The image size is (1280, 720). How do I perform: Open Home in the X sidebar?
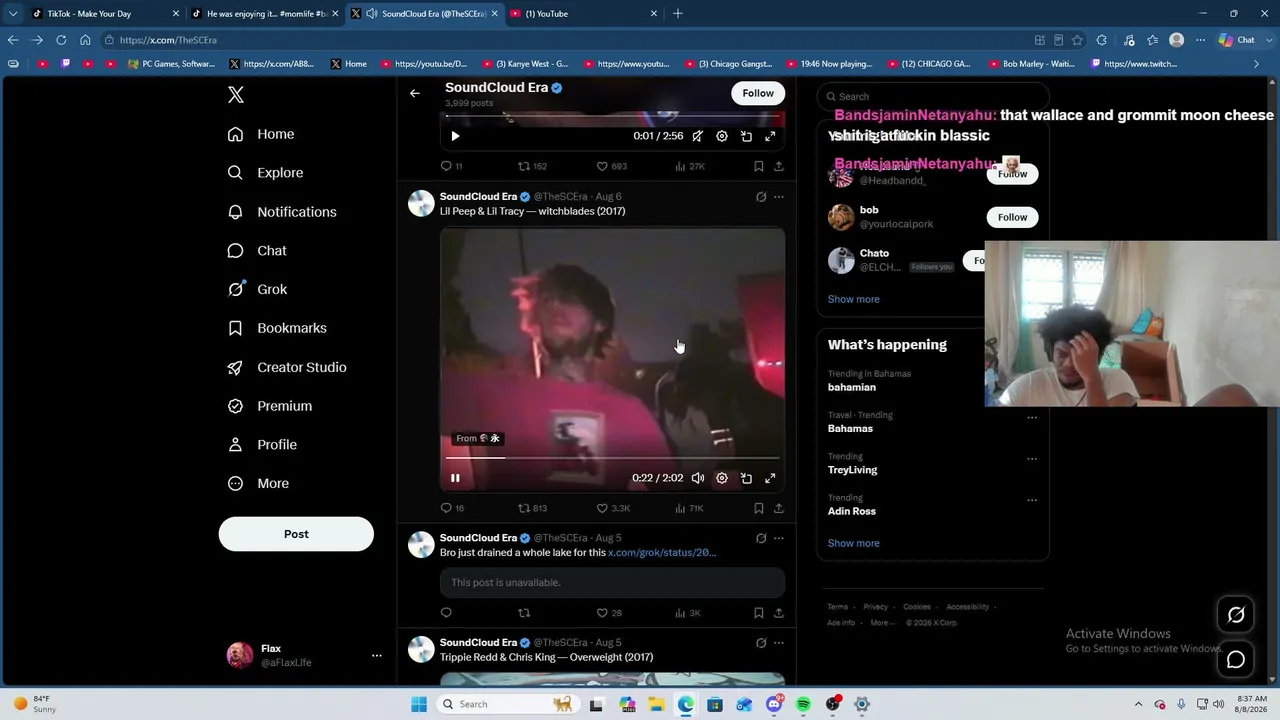tap(261, 134)
